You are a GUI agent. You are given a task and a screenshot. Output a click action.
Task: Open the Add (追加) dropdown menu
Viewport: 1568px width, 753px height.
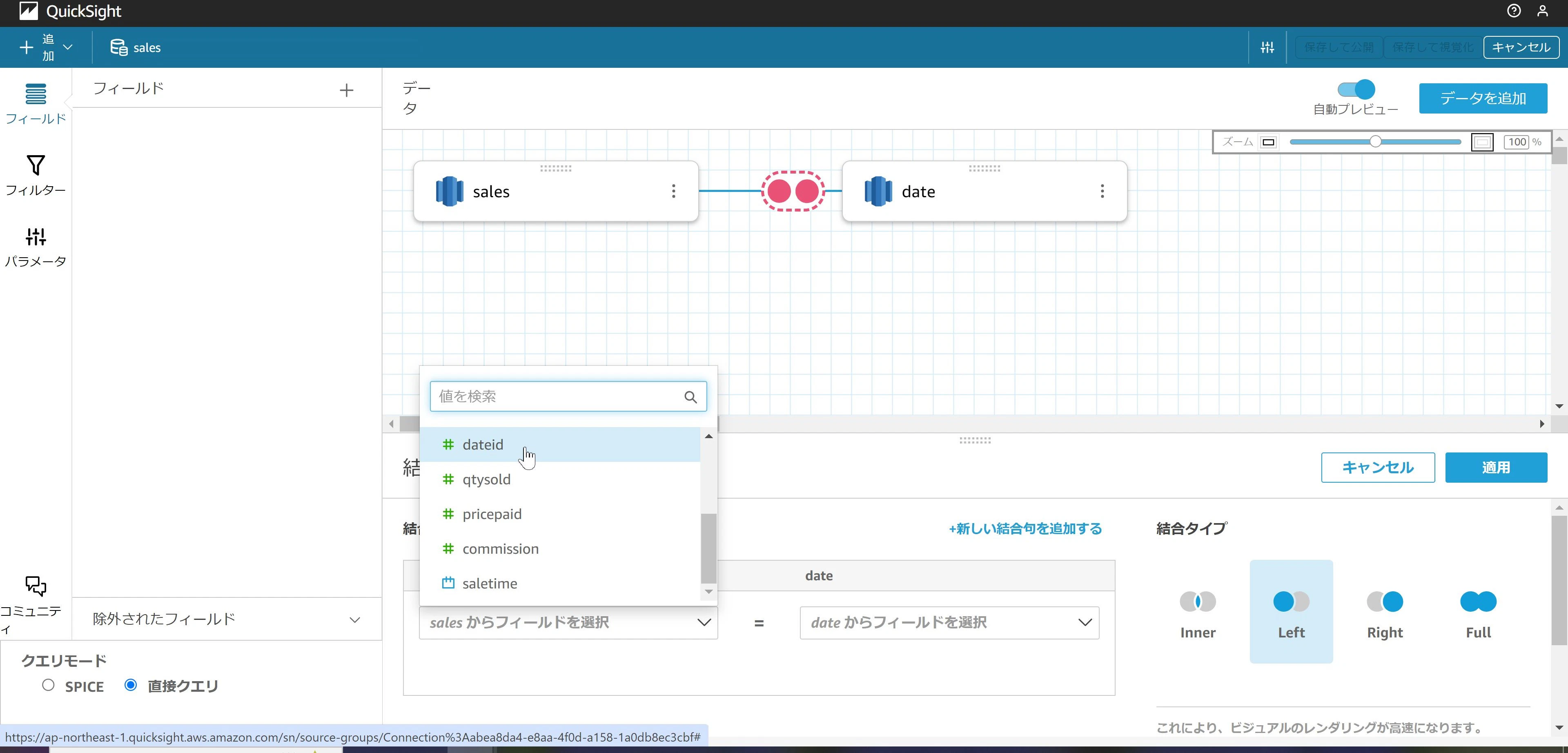[46, 47]
